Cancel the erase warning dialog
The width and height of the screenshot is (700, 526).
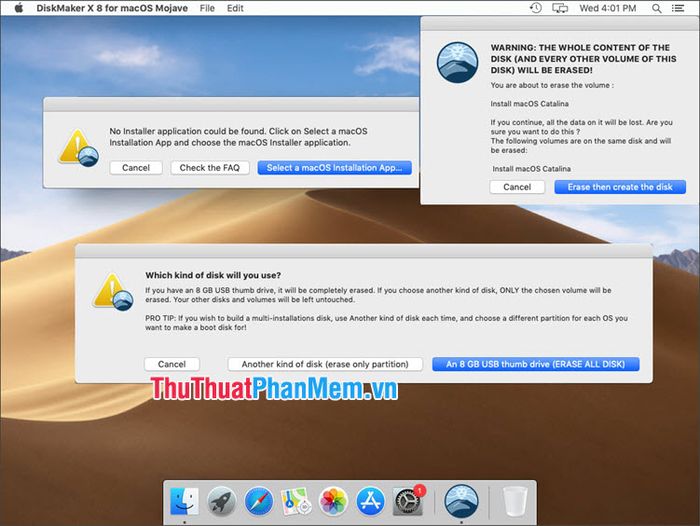[517, 187]
